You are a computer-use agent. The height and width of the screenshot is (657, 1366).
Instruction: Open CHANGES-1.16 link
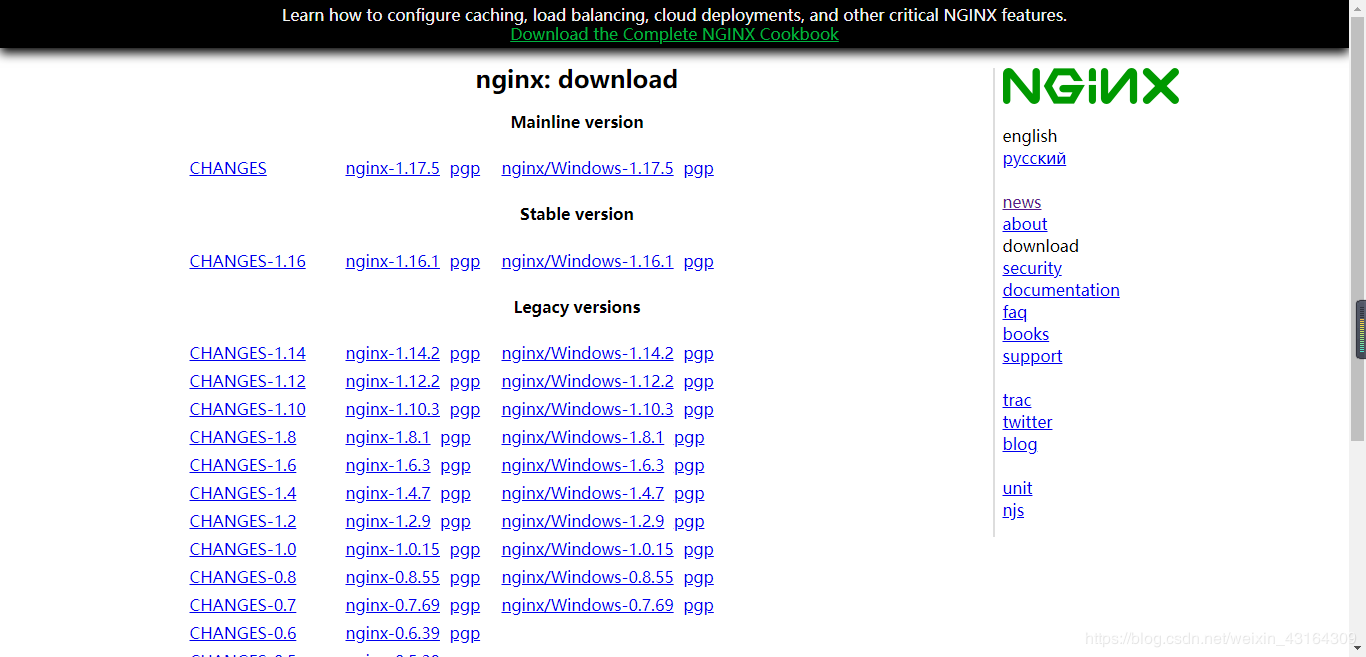click(248, 261)
